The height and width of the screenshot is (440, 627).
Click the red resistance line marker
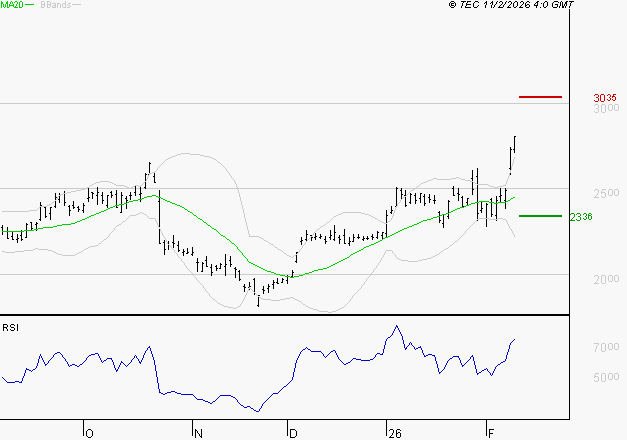540,97
